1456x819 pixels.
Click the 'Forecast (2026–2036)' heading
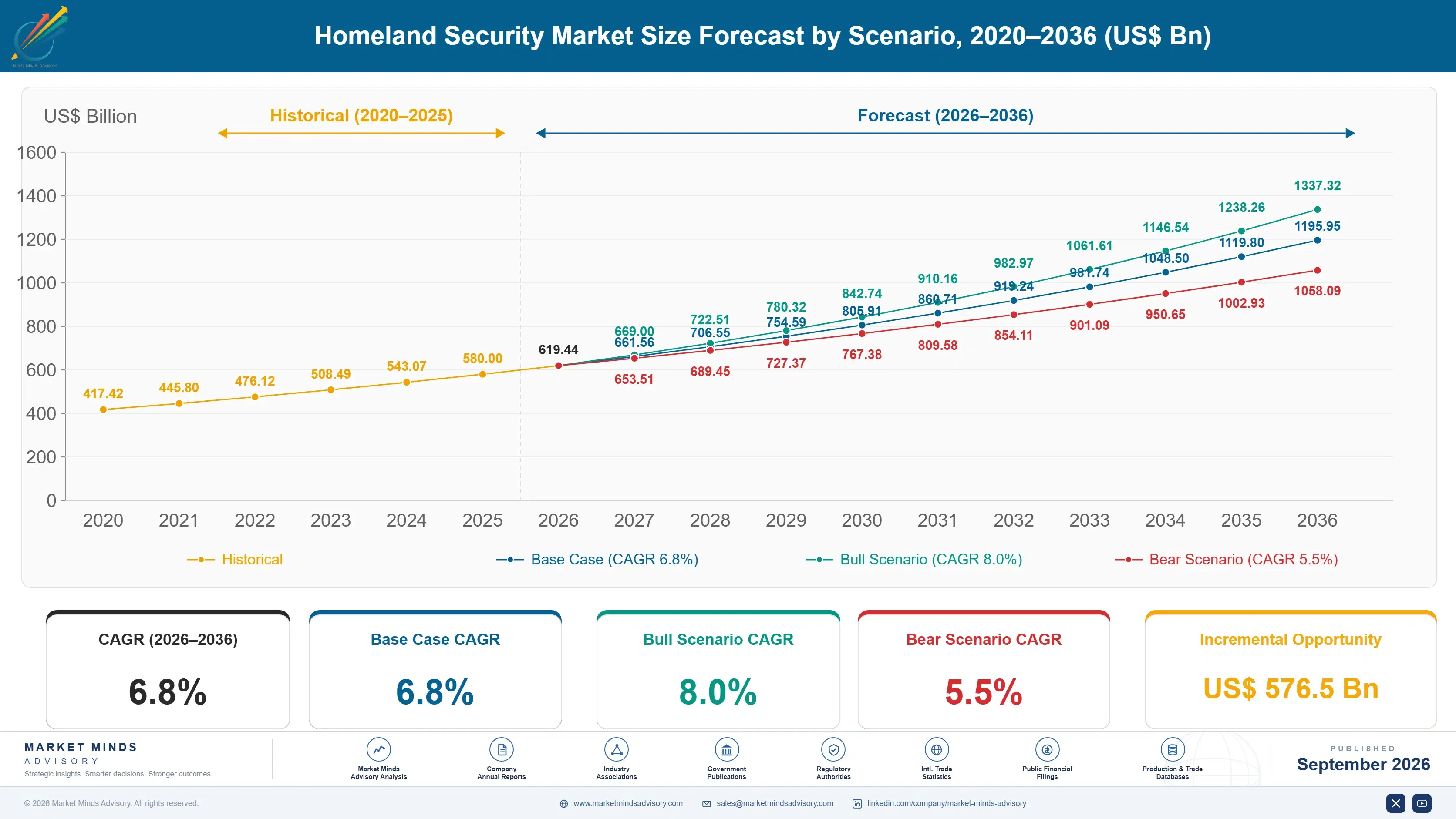coord(945,115)
